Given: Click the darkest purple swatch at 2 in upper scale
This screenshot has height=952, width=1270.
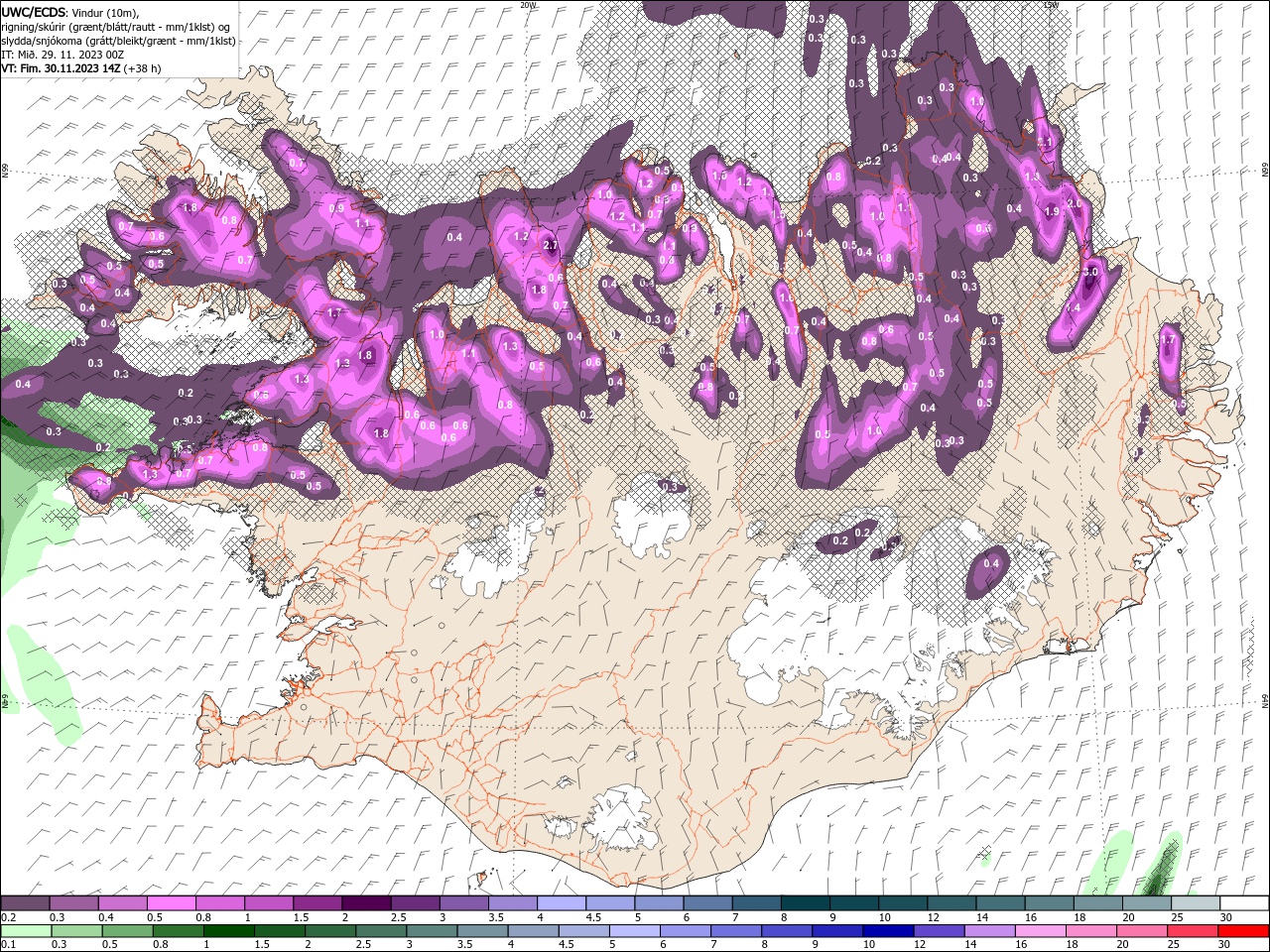Looking at the screenshot, I should pyautogui.click(x=365, y=903).
